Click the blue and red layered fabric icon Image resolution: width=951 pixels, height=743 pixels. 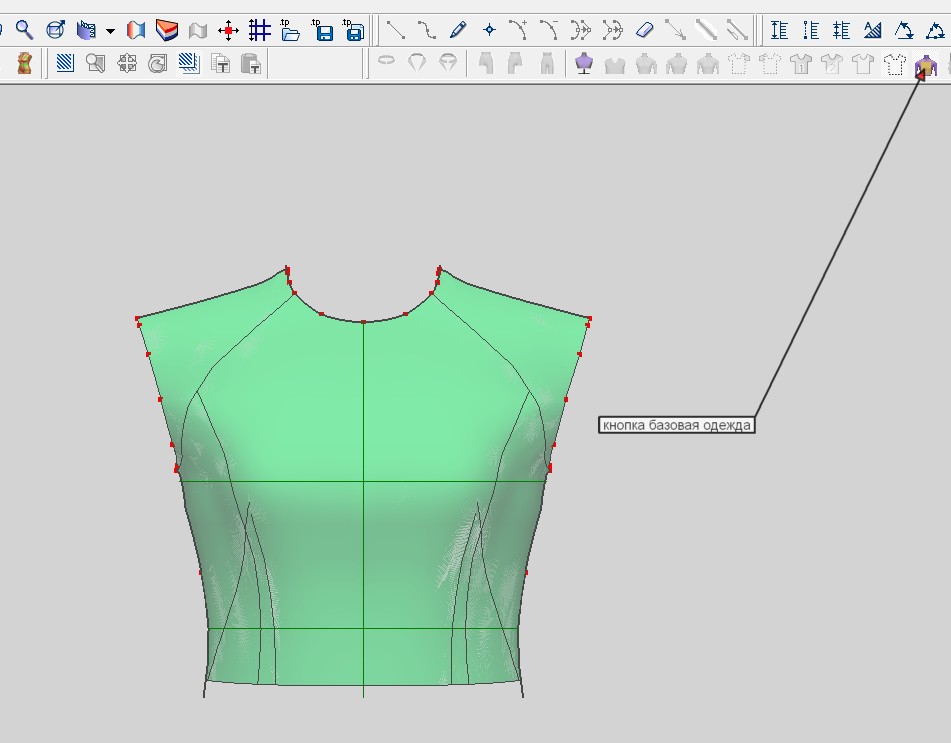click(x=167, y=30)
